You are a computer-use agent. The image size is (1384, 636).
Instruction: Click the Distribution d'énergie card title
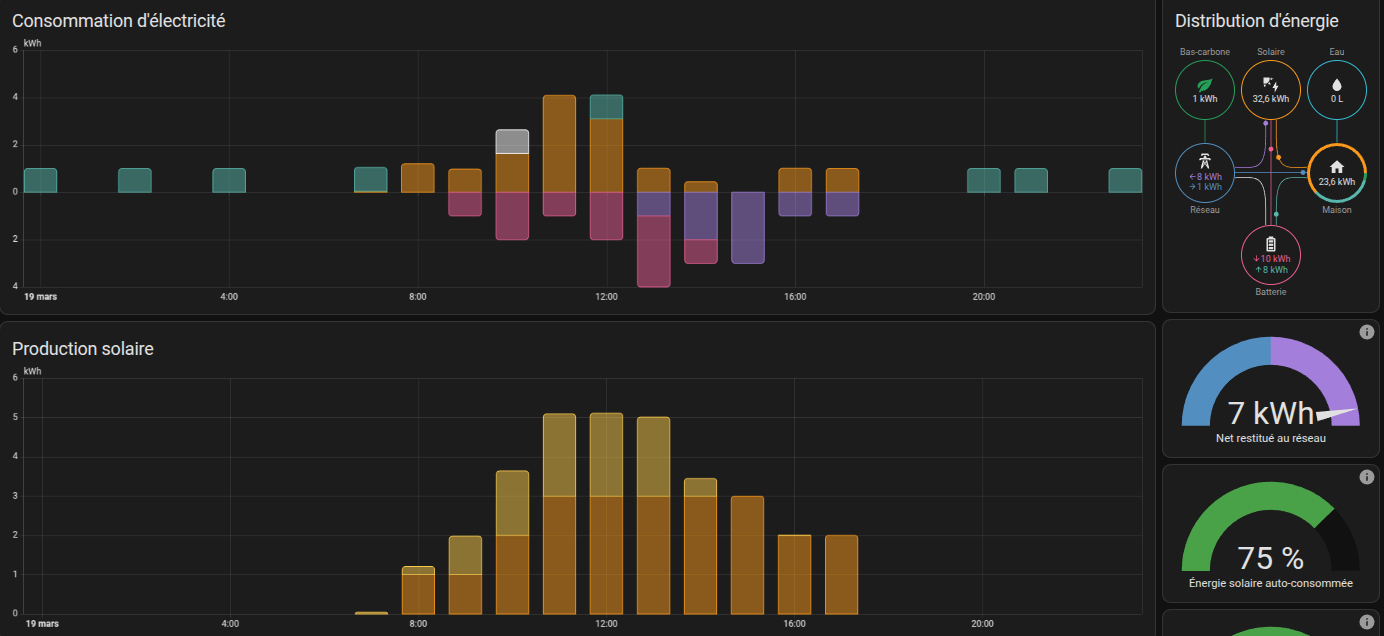point(1256,21)
